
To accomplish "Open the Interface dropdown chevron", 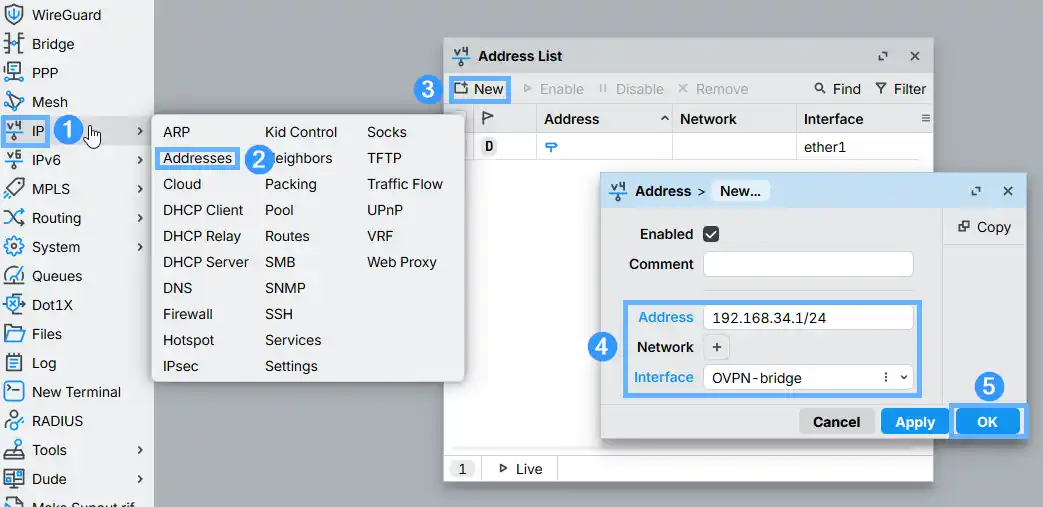I will (903, 377).
